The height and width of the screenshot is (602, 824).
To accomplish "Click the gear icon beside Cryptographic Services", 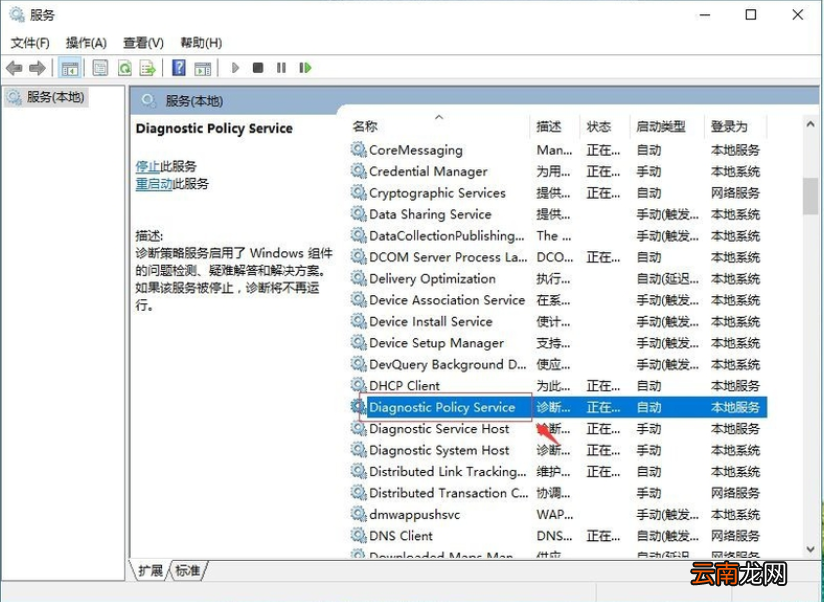I will [358, 193].
